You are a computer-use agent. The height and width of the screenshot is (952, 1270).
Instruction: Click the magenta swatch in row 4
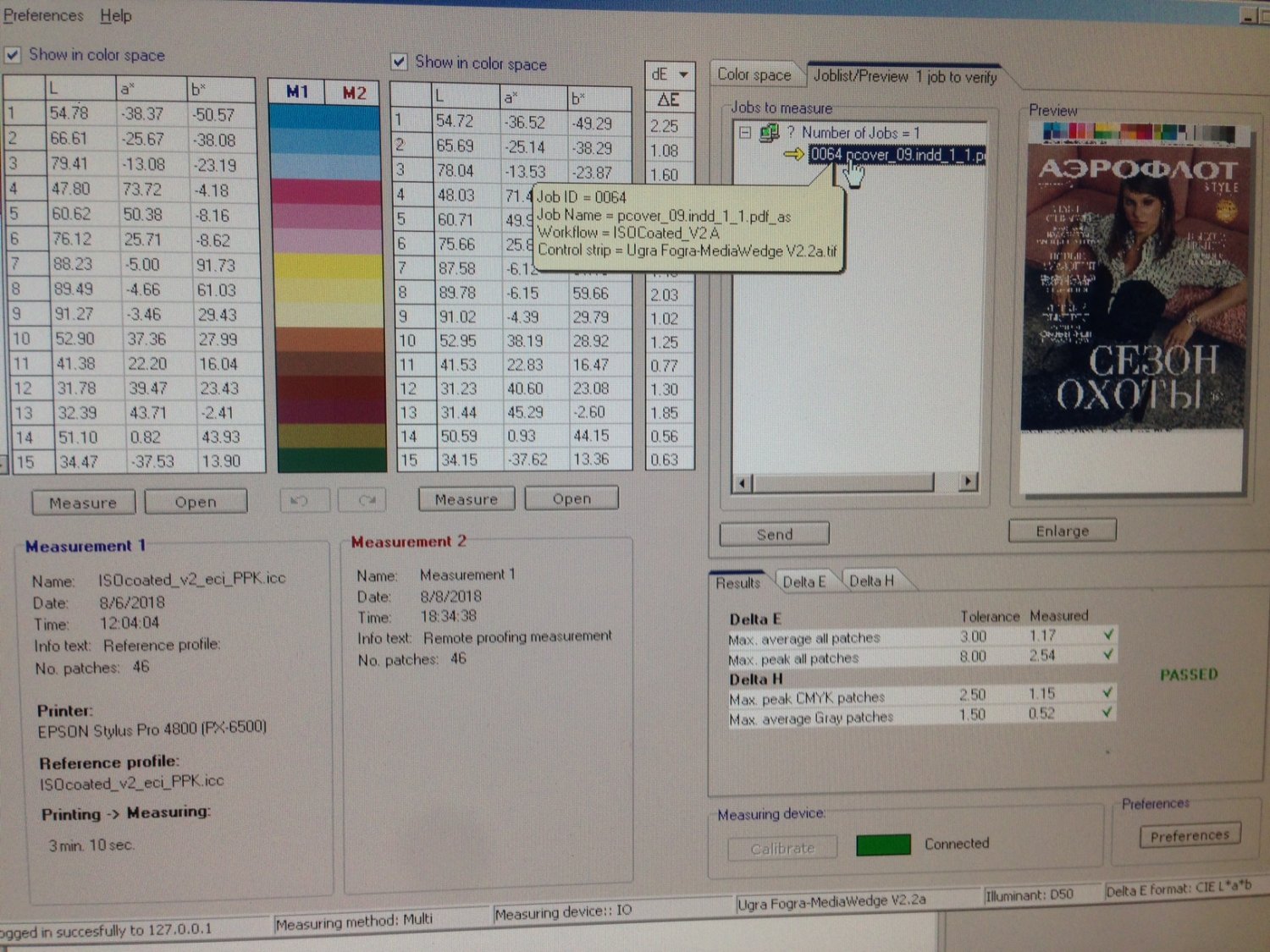[x=328, y=191]
